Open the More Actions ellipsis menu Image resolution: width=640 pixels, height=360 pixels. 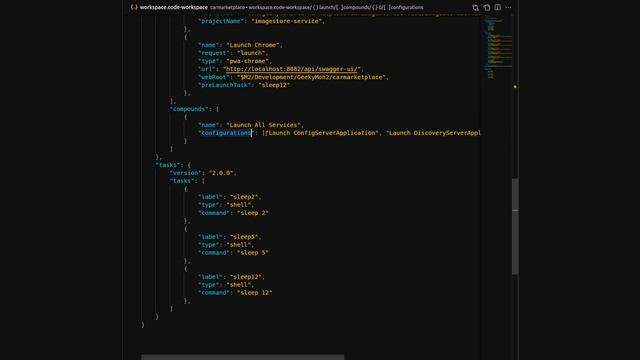(508, 7)
